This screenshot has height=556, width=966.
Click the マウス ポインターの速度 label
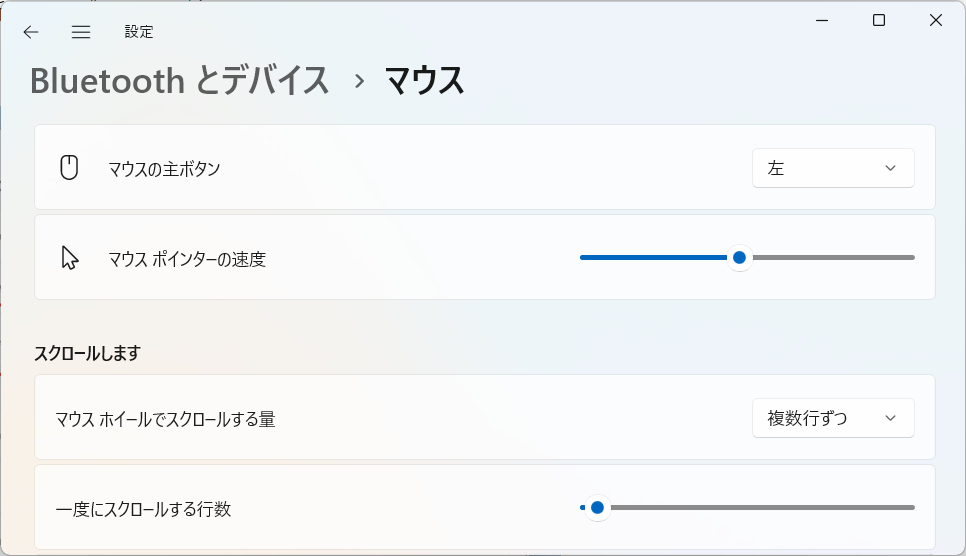(187, 259)
